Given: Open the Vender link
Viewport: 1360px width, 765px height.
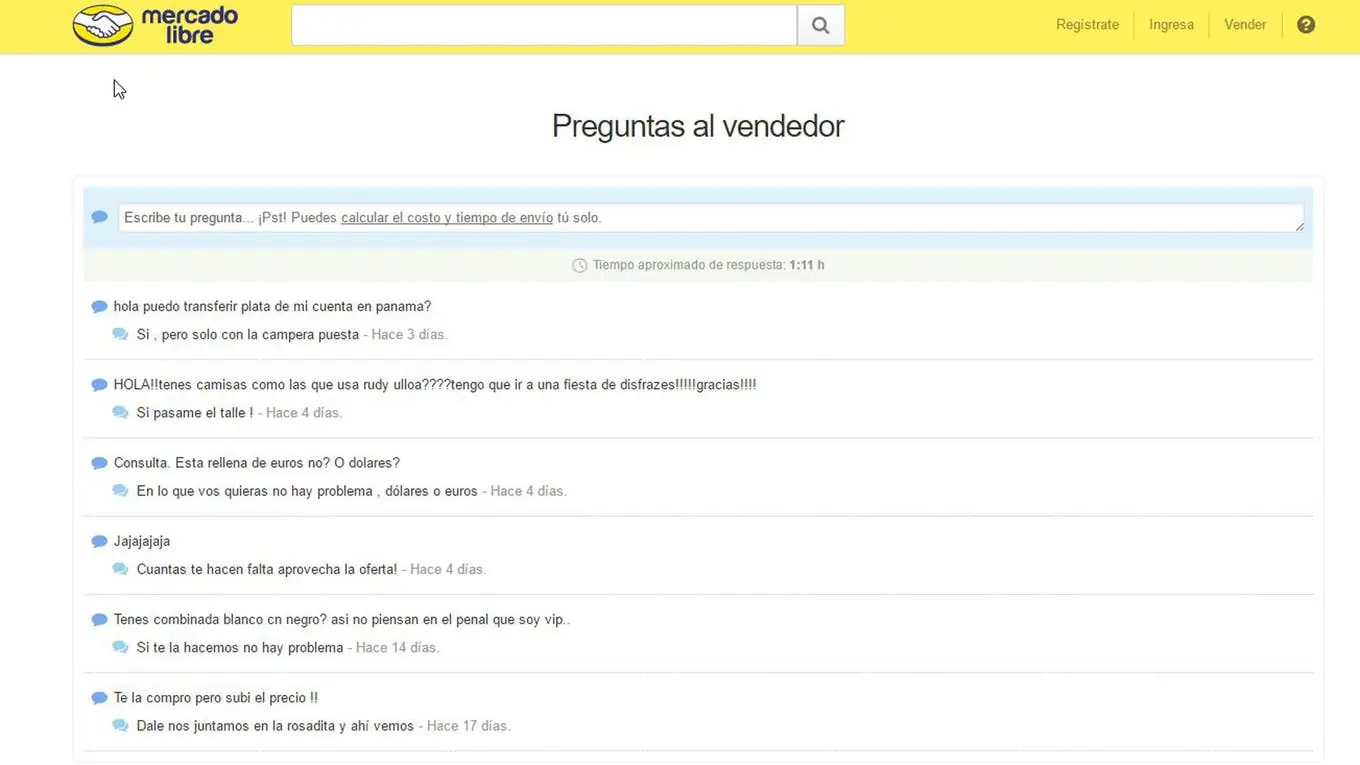Looking at the screenshot, I should click(1245, 25).
